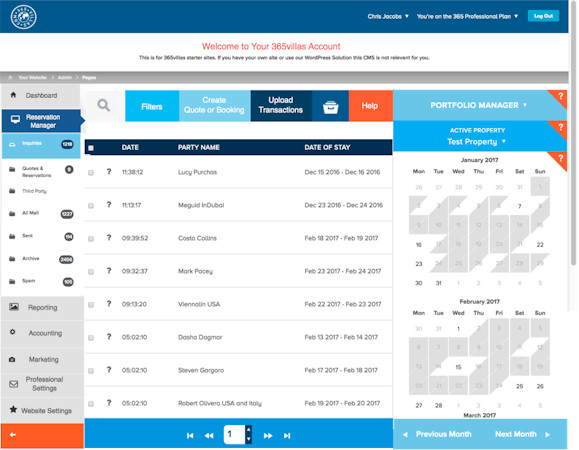Image resolution: width=579 pixels, height=450 pixels.
Task: Click the page number up stepper arrow
Action: [249, 430]
